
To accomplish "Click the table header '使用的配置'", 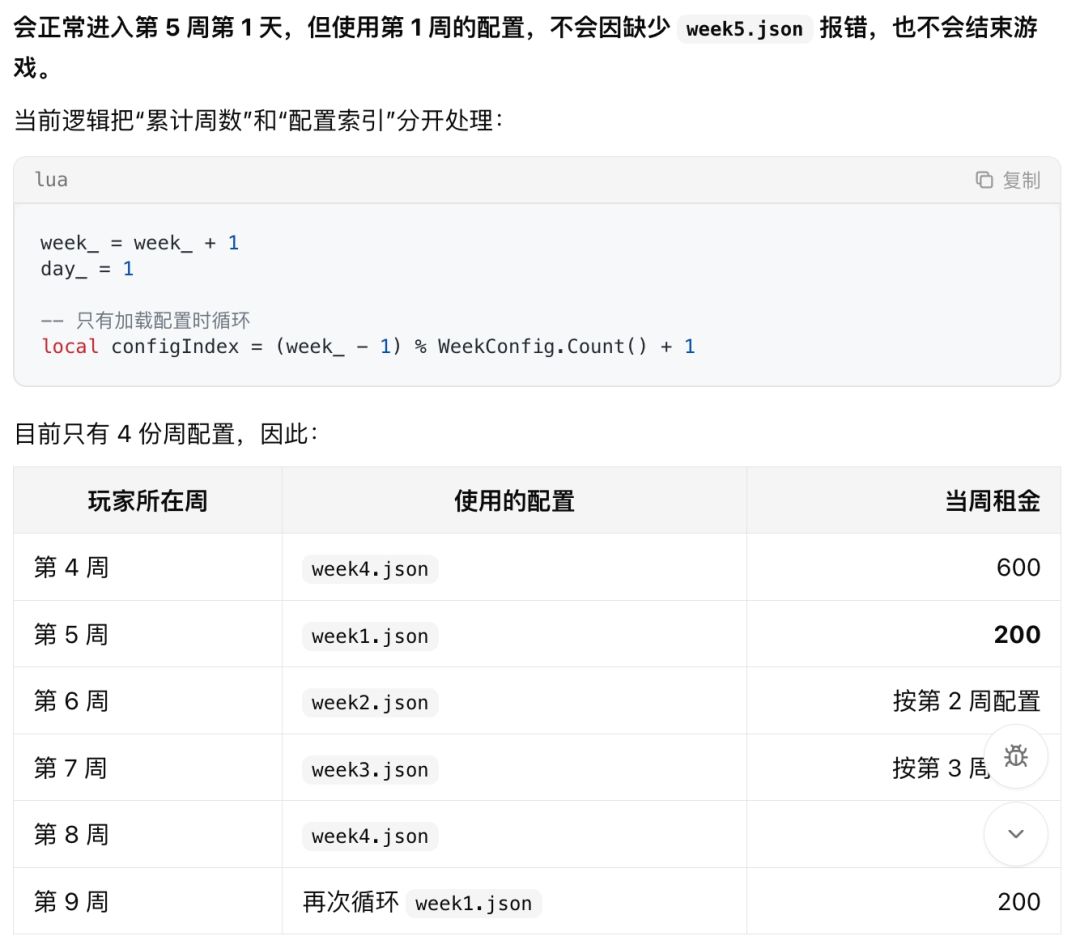I will coord(514,501).
